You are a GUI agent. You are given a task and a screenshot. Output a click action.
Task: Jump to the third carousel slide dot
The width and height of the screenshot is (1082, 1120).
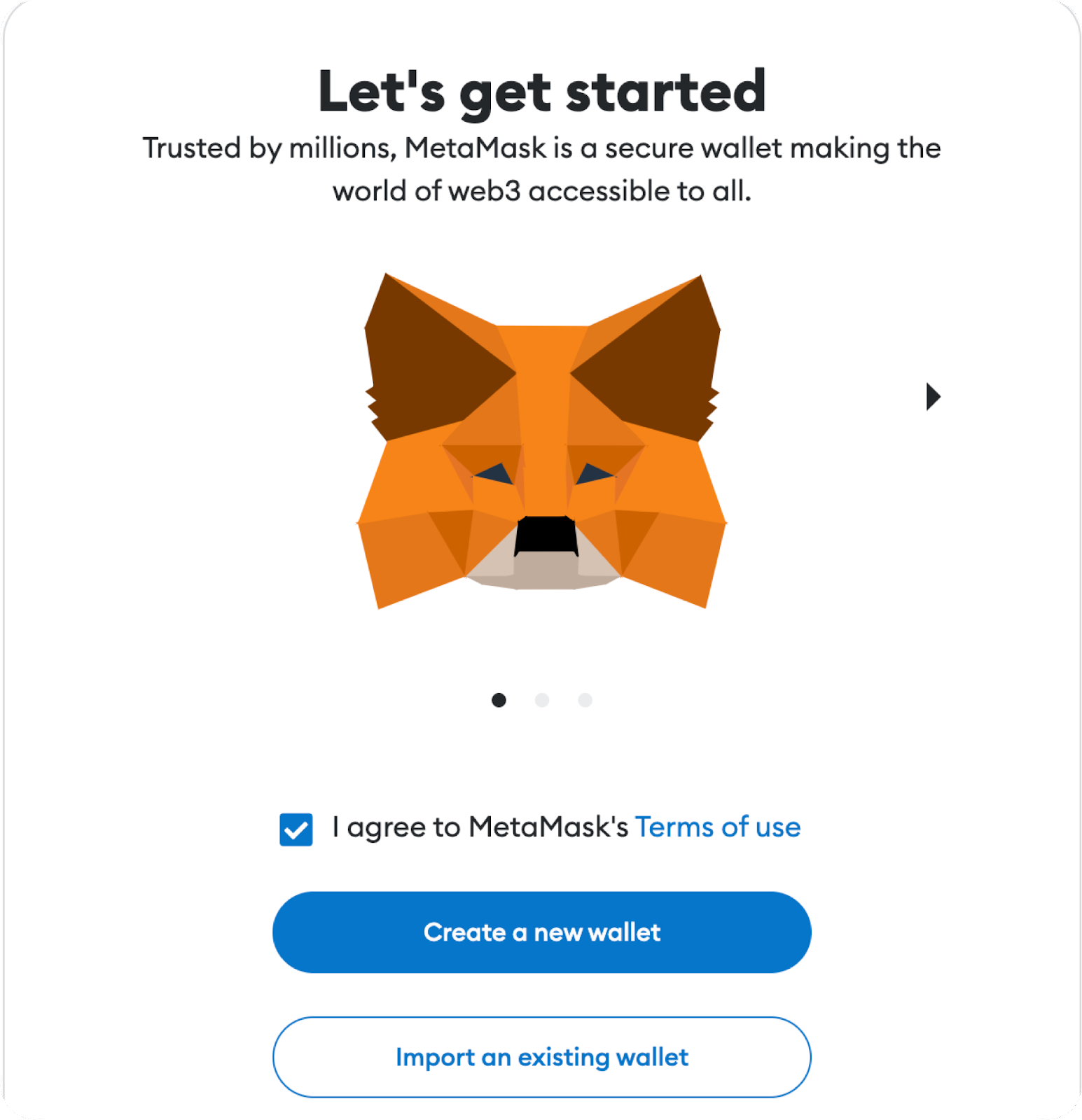[585, 700]
